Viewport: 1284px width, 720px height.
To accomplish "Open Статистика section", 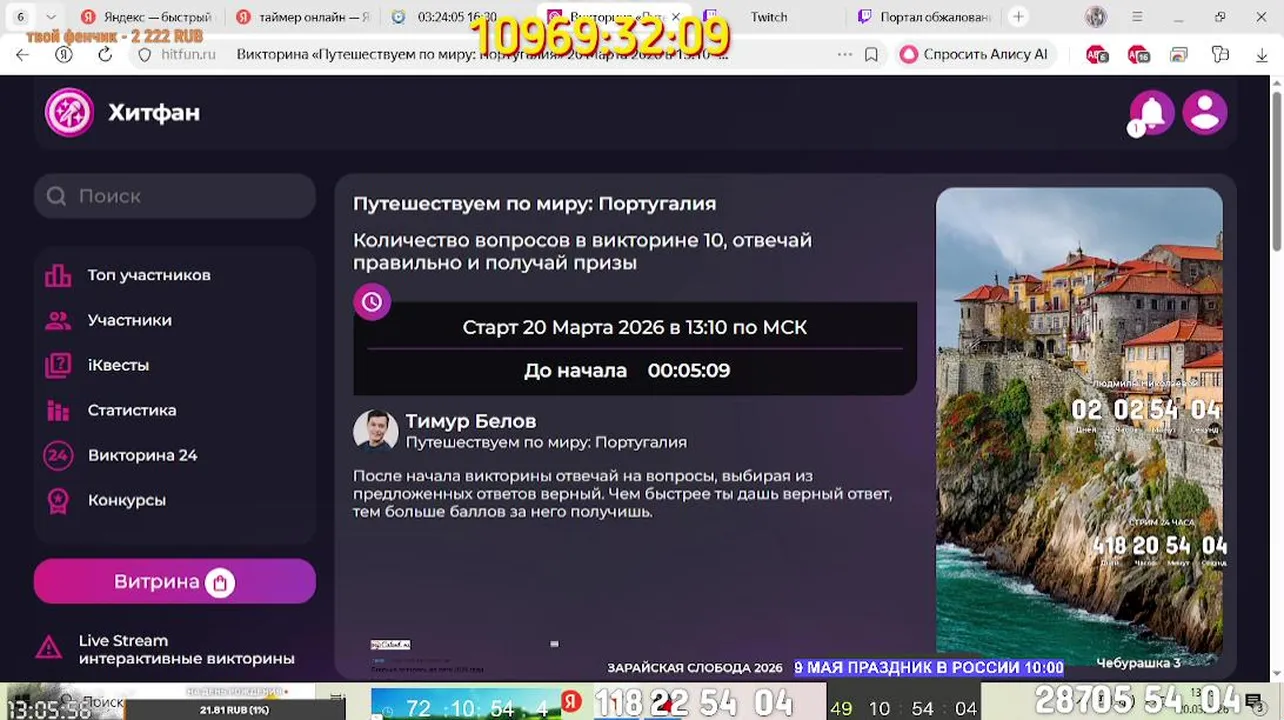I will [132, 410].
